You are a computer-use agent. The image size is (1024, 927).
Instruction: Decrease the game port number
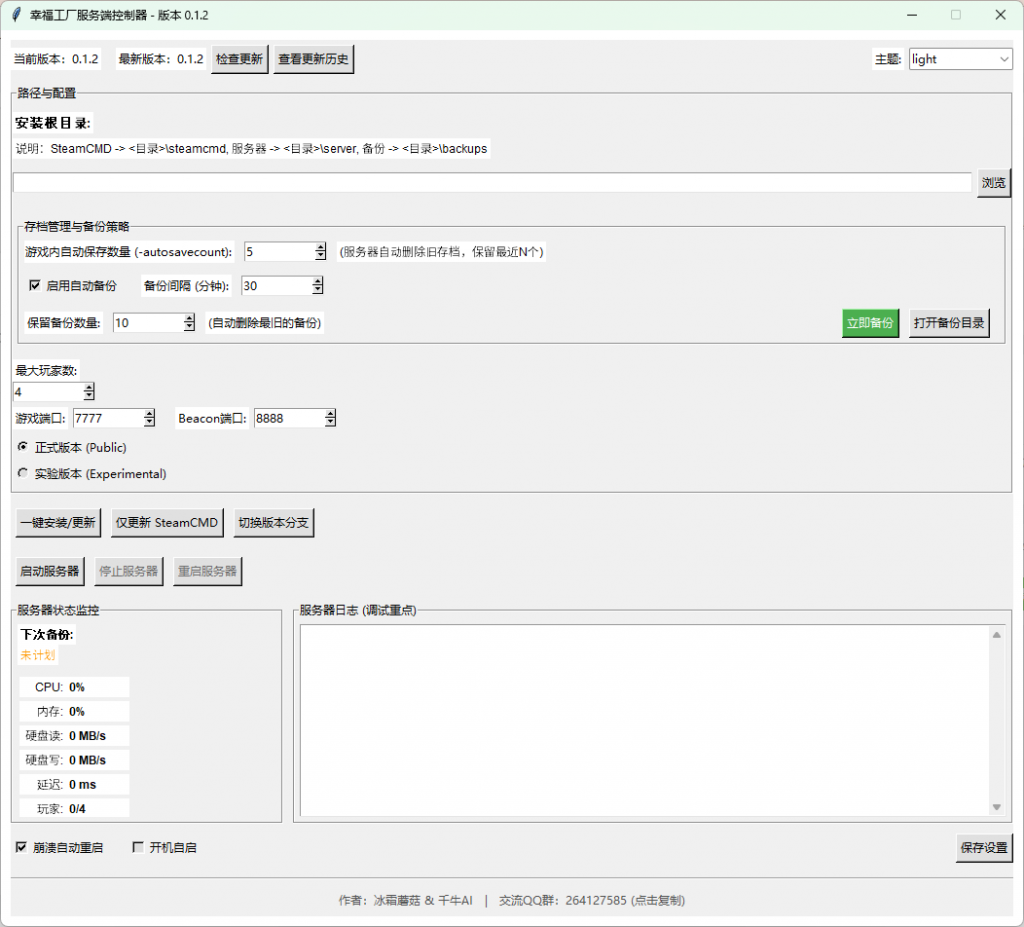(x=149, y=423)
